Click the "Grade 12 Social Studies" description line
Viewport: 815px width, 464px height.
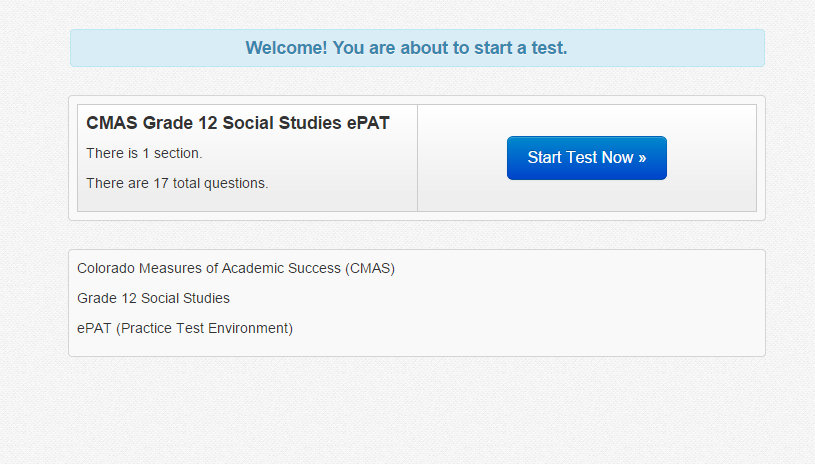click(153, 299)
